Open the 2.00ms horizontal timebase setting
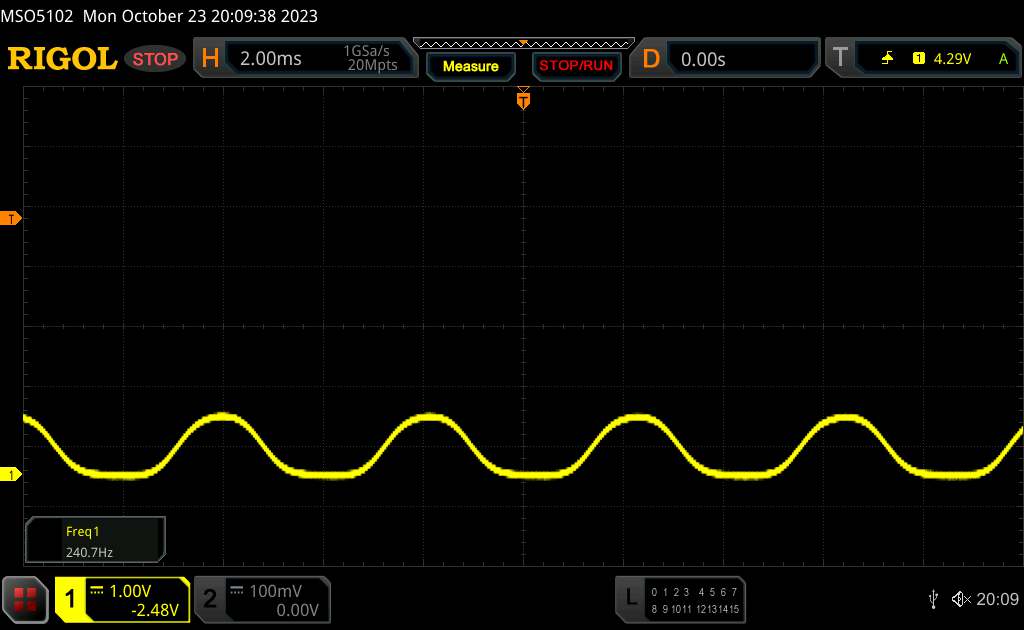This screenshot has height=630, width=1024. coord(271,59)
